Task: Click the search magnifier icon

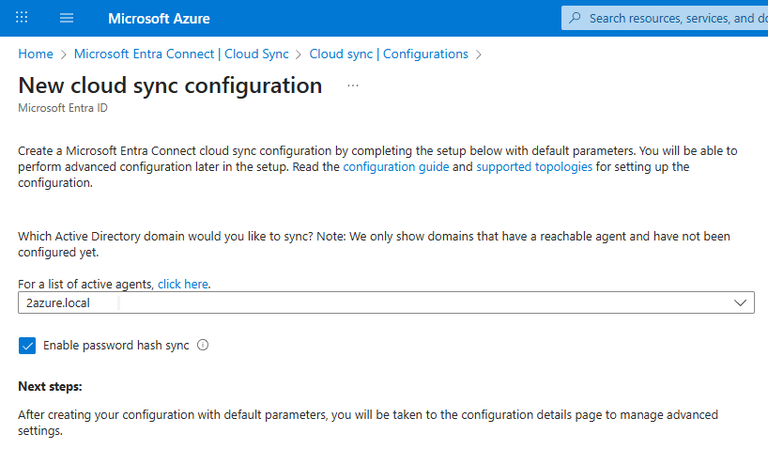Action: [575, 18]
